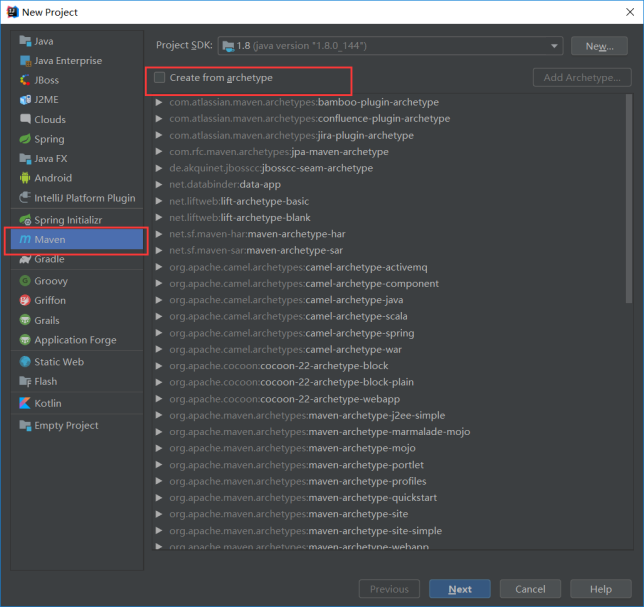
Task: Choose Kotlin in project list
Action: click(x=77, y=403)
